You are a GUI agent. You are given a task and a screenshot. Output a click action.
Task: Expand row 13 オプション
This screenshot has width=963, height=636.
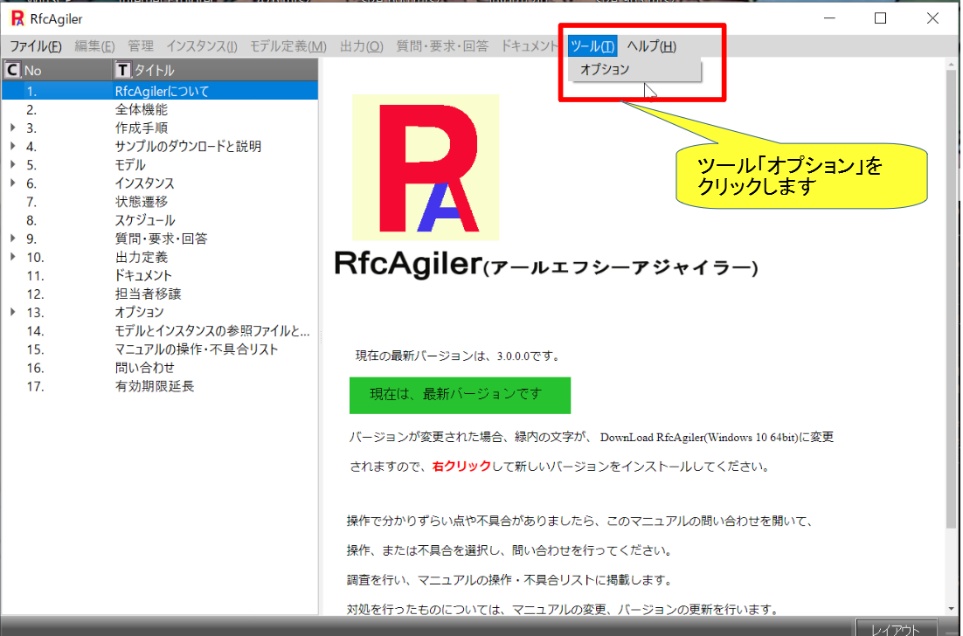click(13, 312)
